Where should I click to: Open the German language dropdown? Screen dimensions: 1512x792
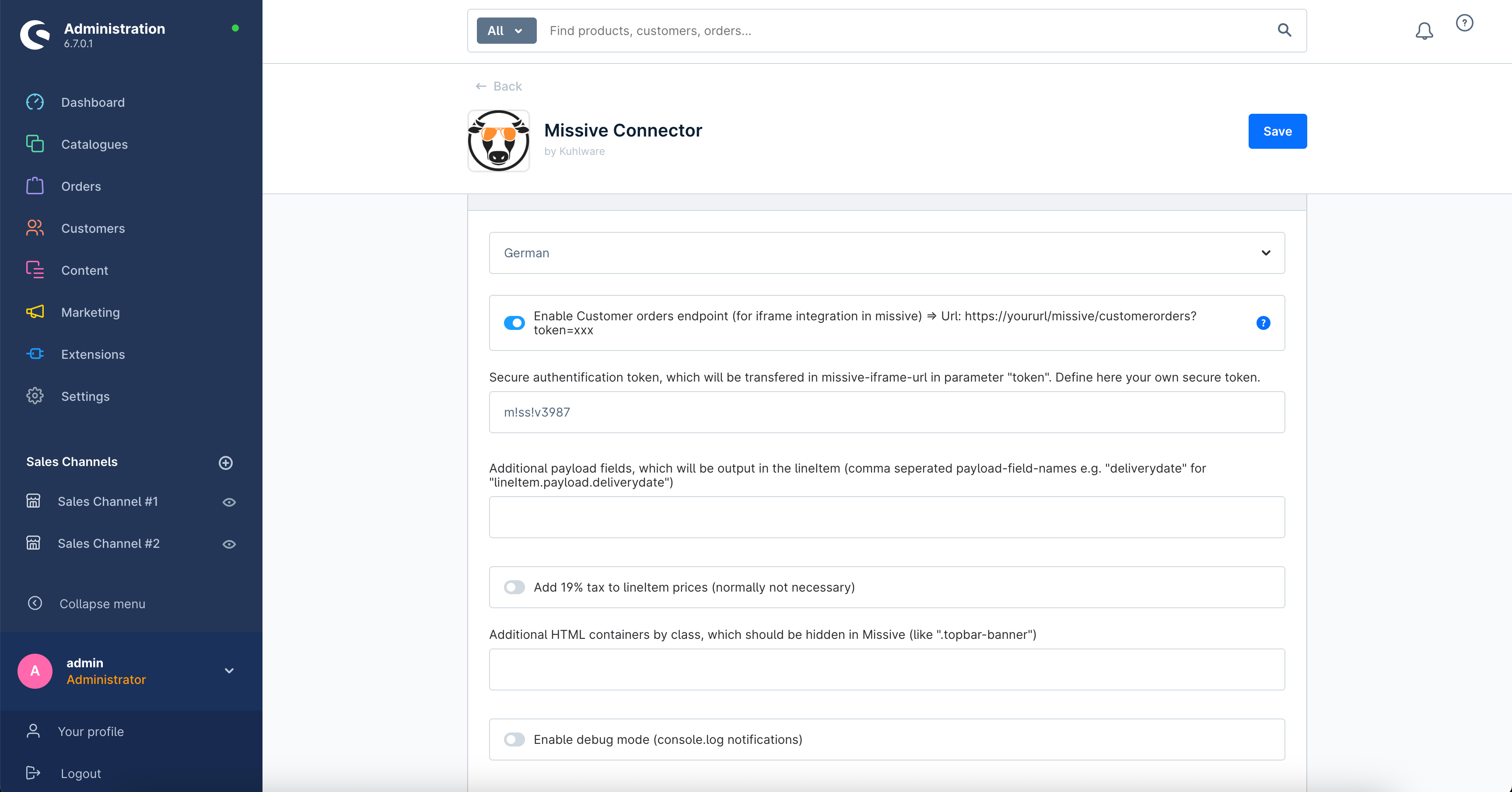click(x=886, y=252)
